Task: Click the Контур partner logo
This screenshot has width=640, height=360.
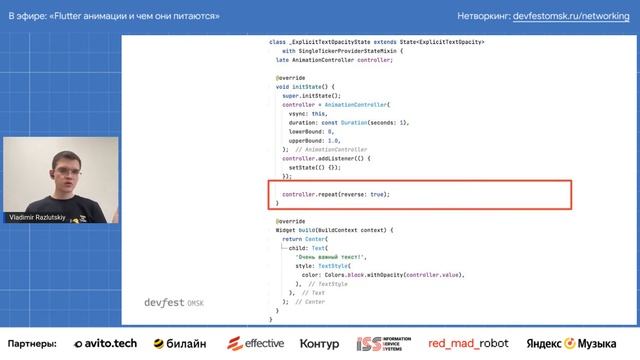Action: pos(319,344)
